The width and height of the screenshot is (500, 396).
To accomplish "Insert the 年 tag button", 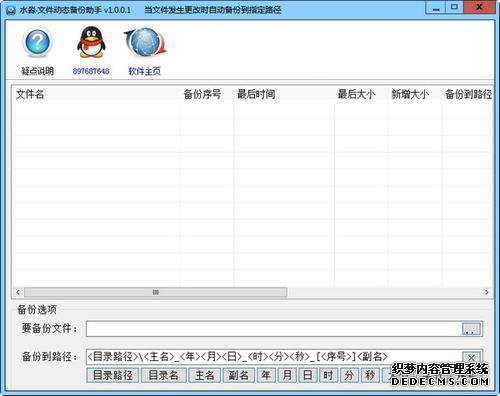I will tap(266, 375).
